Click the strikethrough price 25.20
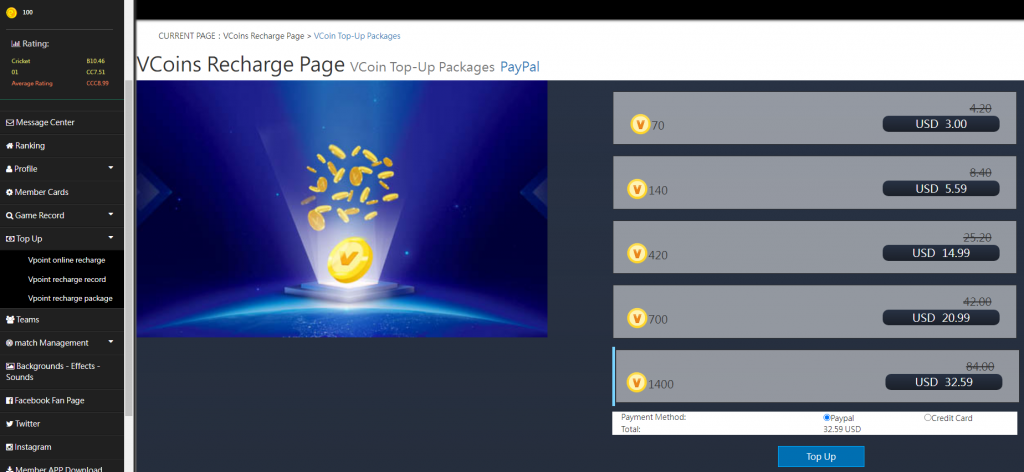 coord(978,238)
